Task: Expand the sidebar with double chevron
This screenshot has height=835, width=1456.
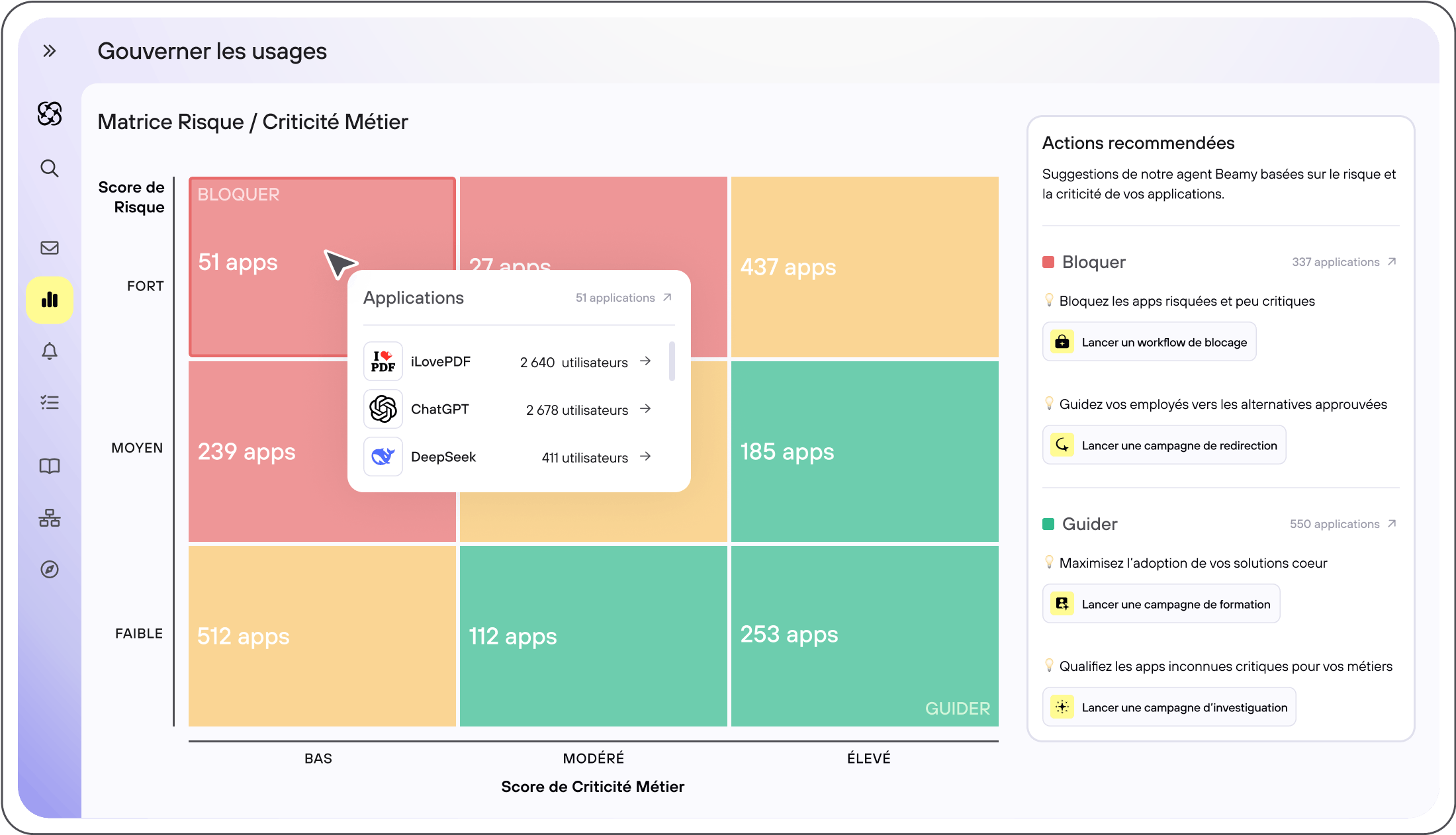Action: click(50, 51)
